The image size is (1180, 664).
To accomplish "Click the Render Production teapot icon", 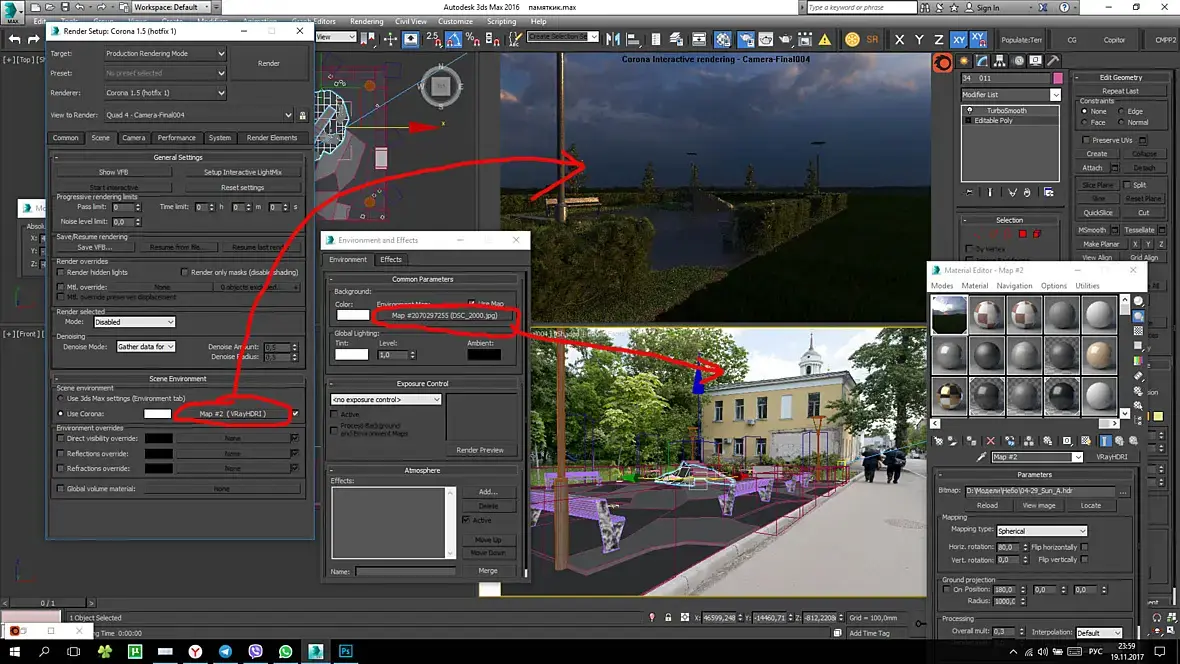I will tap(786, 39).
